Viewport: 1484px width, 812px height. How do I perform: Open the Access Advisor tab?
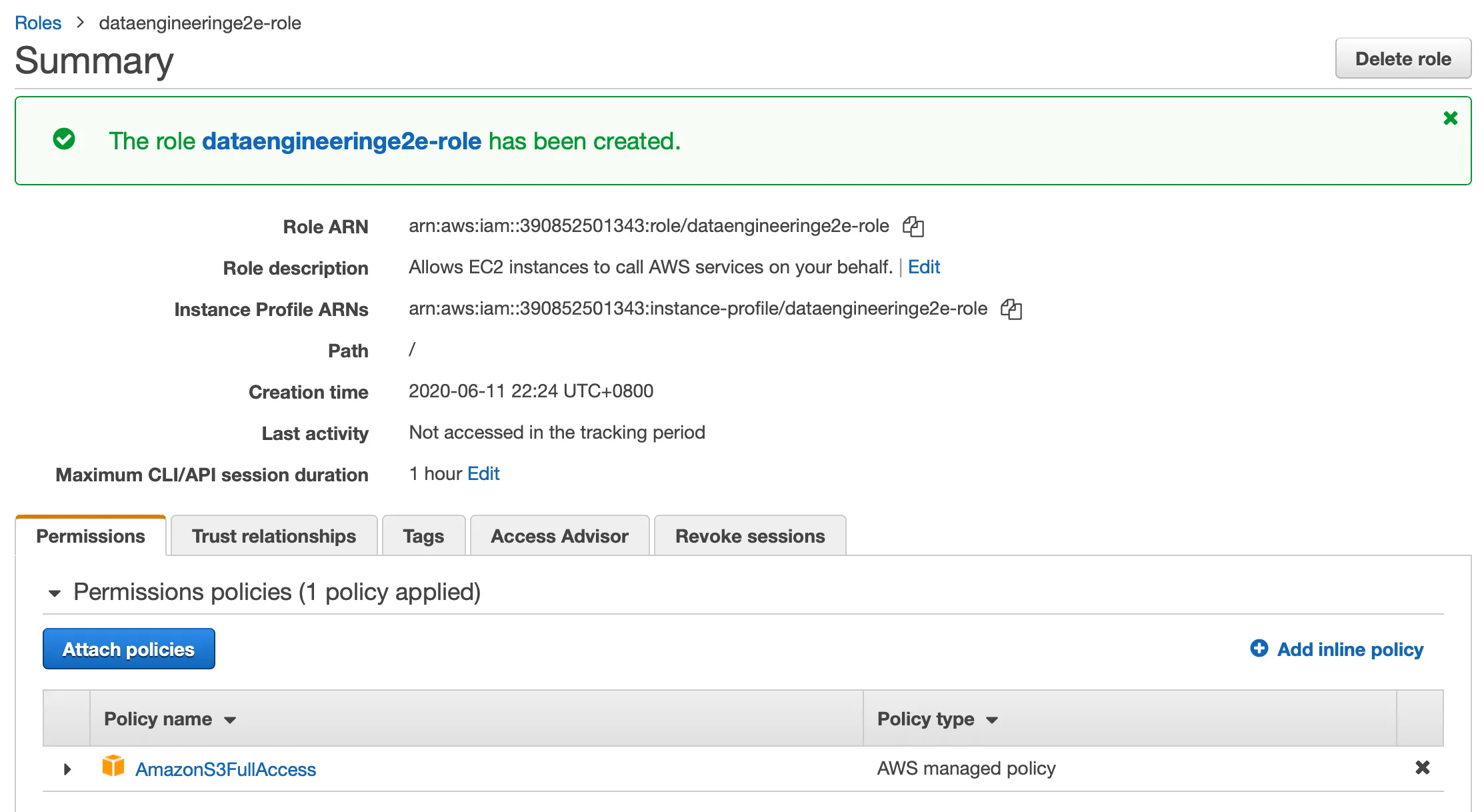tap(559, 536)
